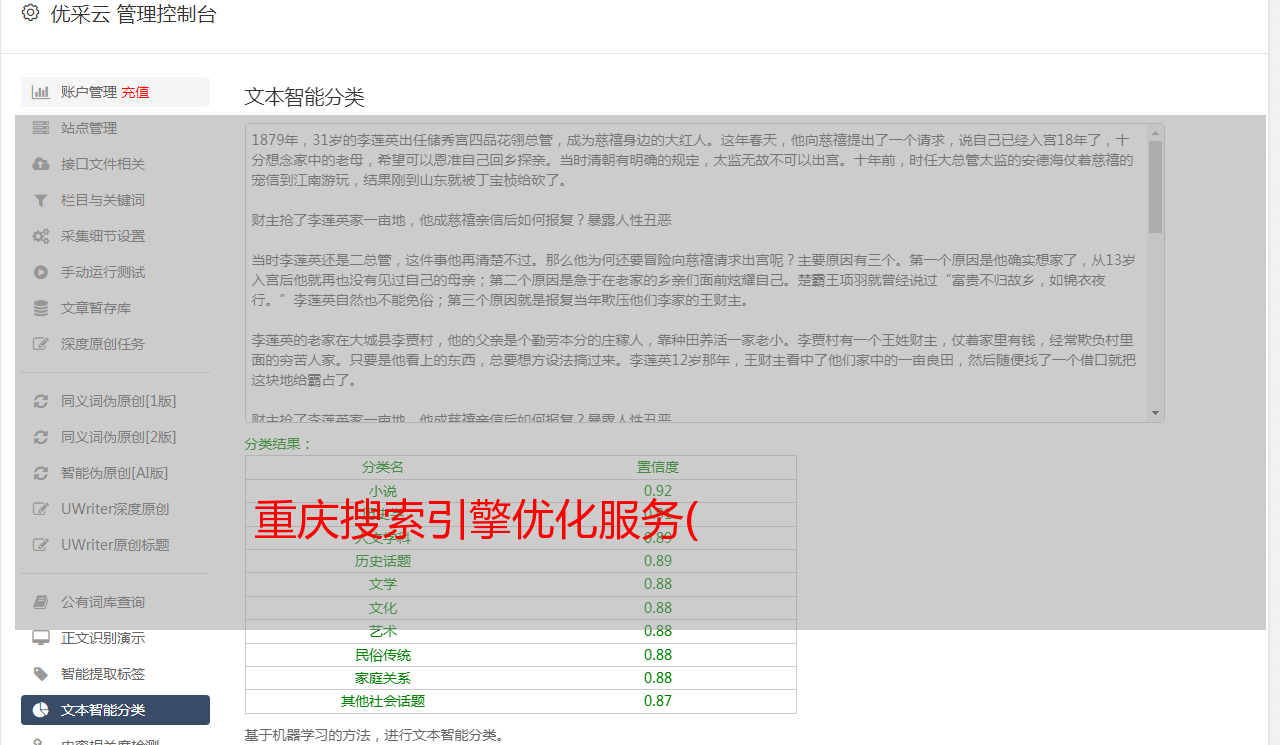This screenshot has height=745, width=1280.
Task: Select the 艺术 category cell
Action: [383, 631]
